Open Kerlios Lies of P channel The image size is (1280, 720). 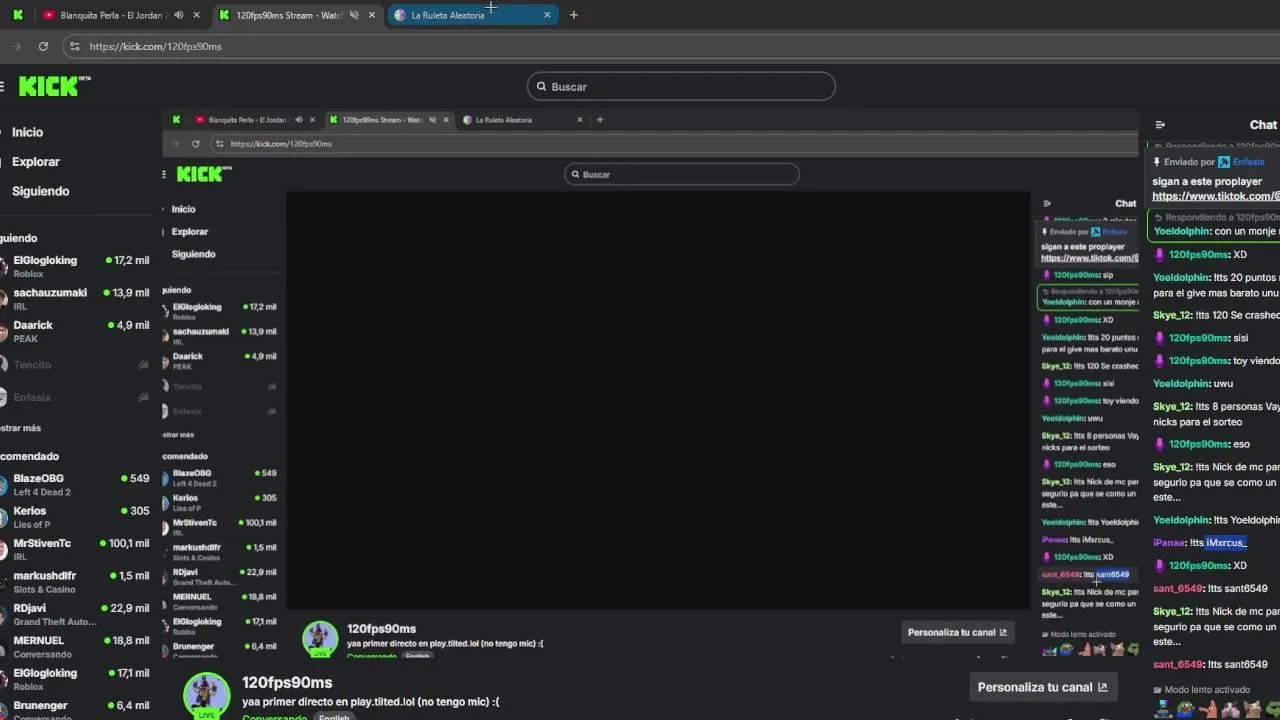tap(76, 517)
